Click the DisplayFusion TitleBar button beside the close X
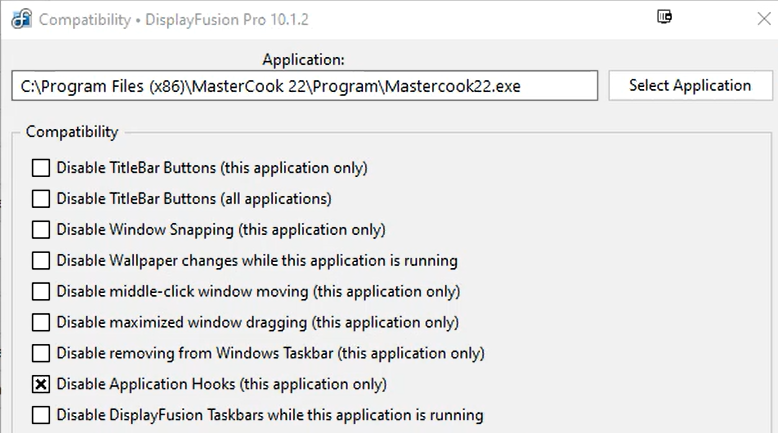 (664, 17)
